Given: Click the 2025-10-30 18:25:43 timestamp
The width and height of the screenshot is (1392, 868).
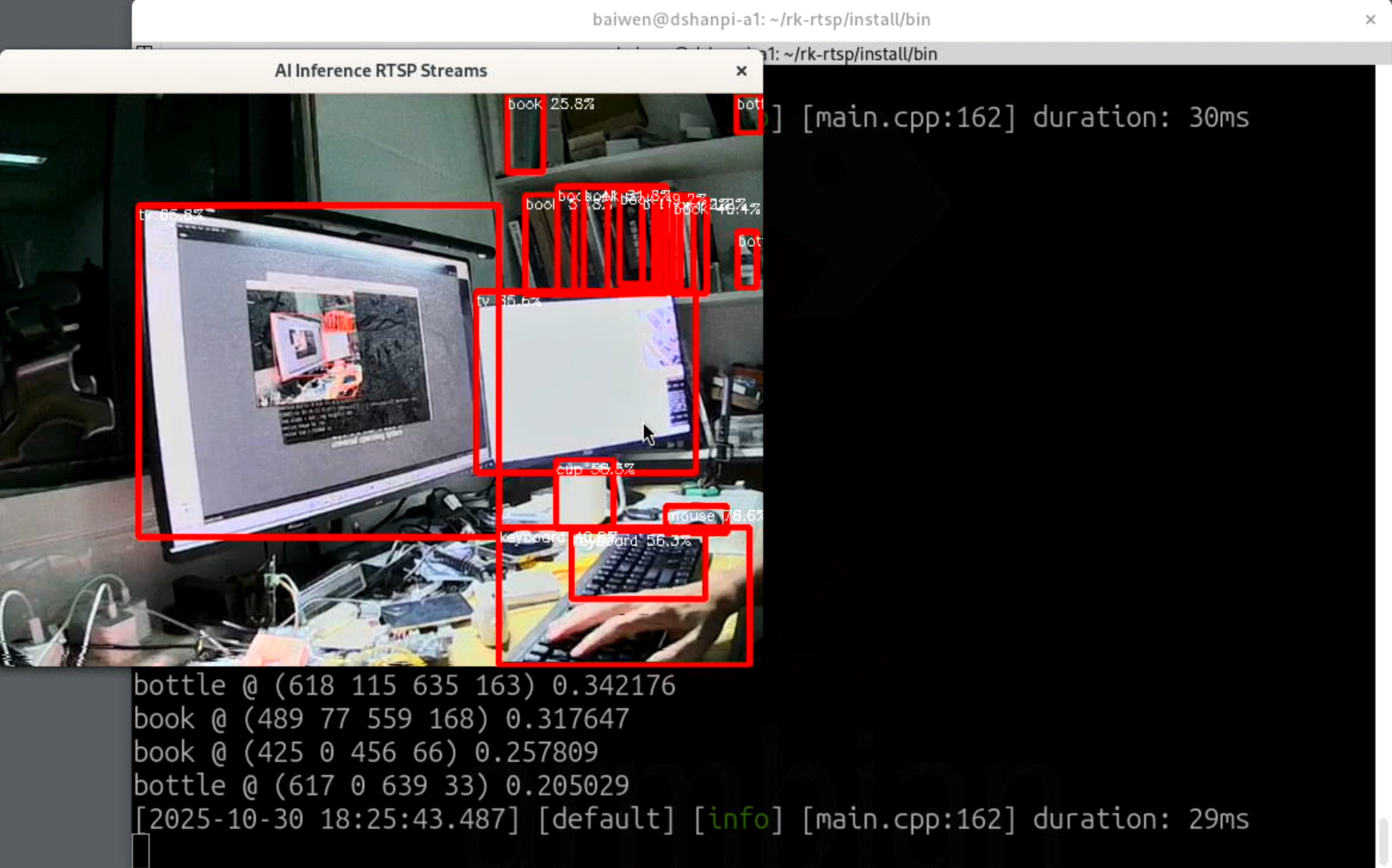Looking at the screenshot, I should pos(326,820).
